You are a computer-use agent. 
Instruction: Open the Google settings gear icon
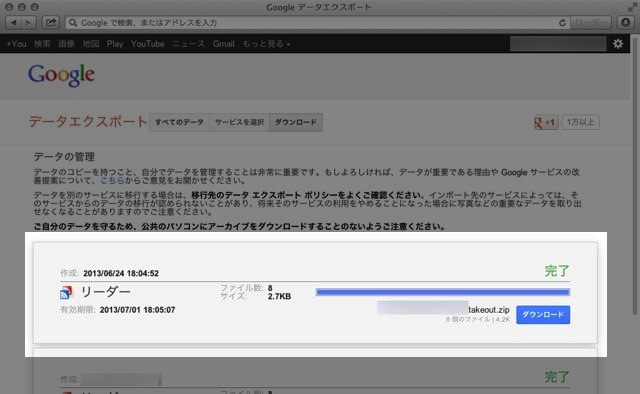618,44
